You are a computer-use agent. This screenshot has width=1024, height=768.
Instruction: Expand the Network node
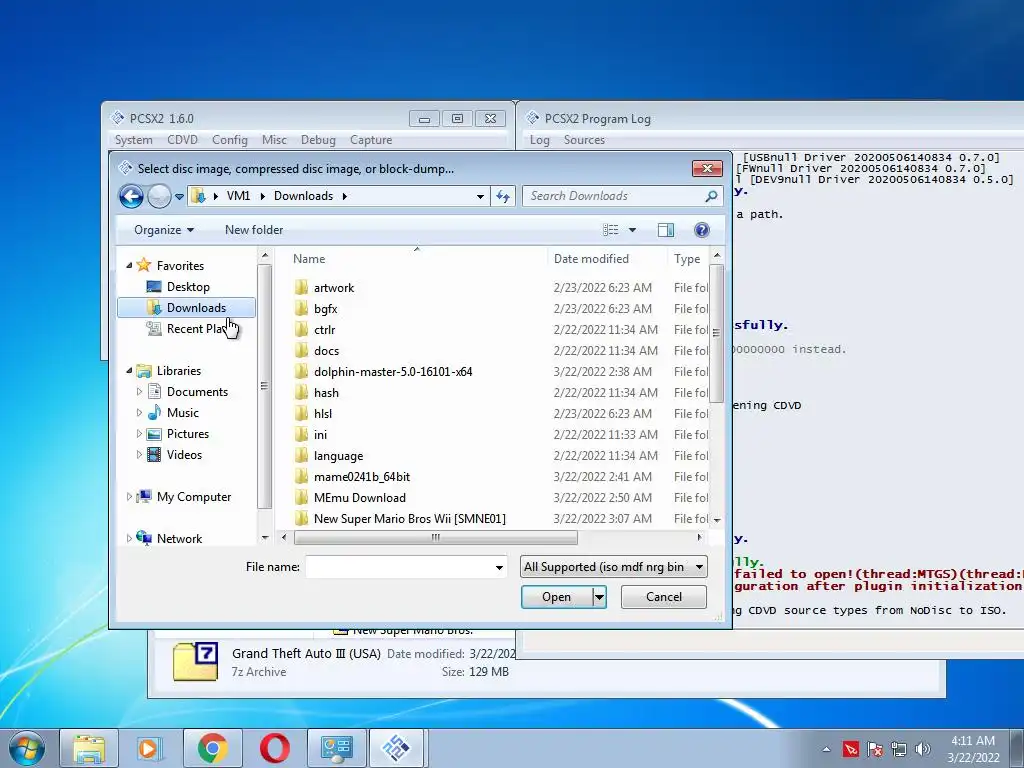coord(129,538)
